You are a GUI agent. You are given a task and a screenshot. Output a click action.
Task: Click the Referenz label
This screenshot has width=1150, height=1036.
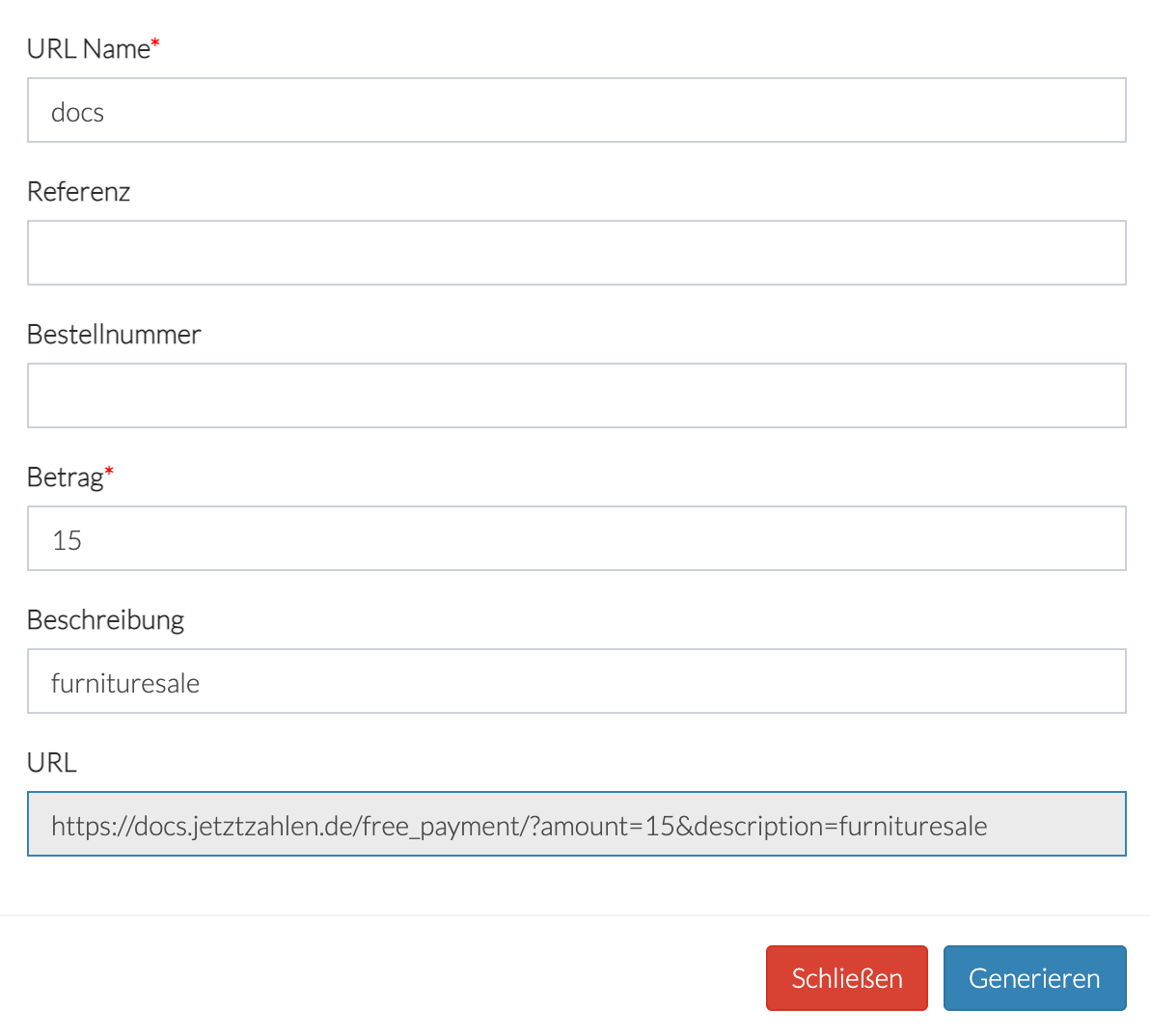coord(78,191)
